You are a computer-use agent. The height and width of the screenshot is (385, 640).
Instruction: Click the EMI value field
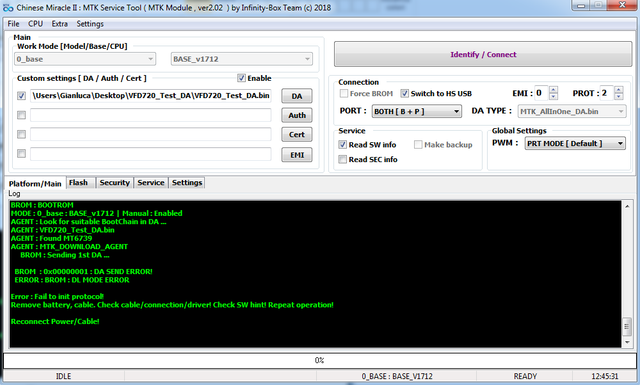[x=541, y=93]
